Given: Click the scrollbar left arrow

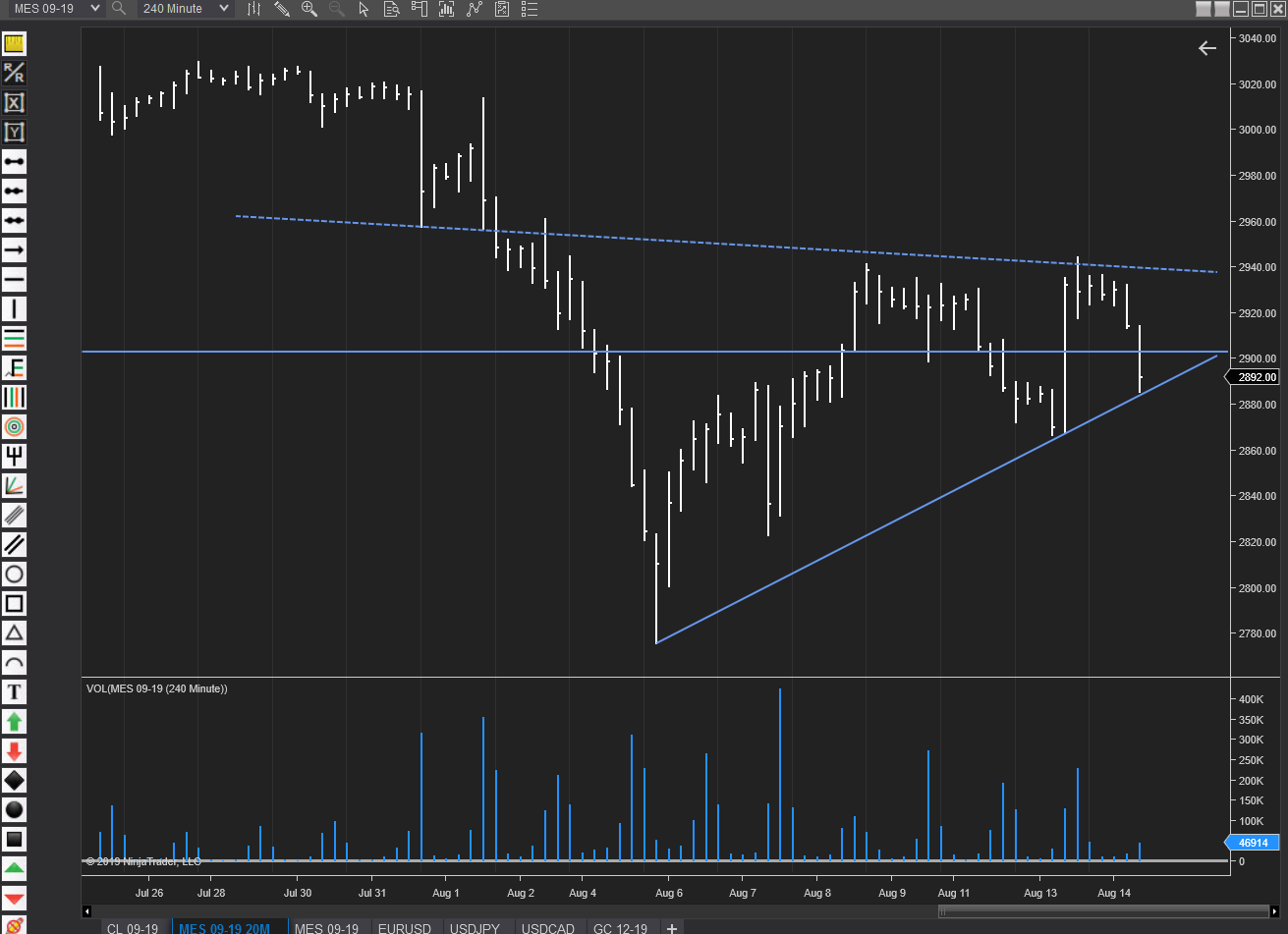Looking at the screenshot, I should 86,910.
